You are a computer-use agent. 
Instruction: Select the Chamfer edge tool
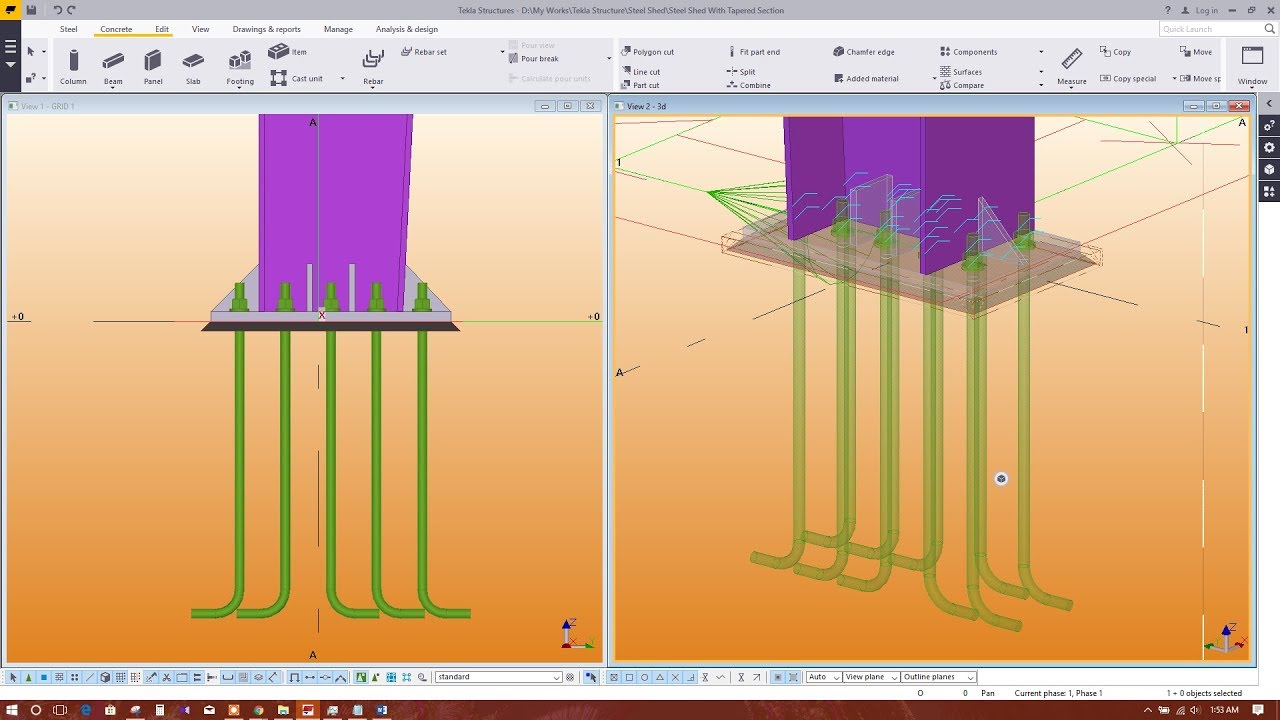tap(864, 52)
